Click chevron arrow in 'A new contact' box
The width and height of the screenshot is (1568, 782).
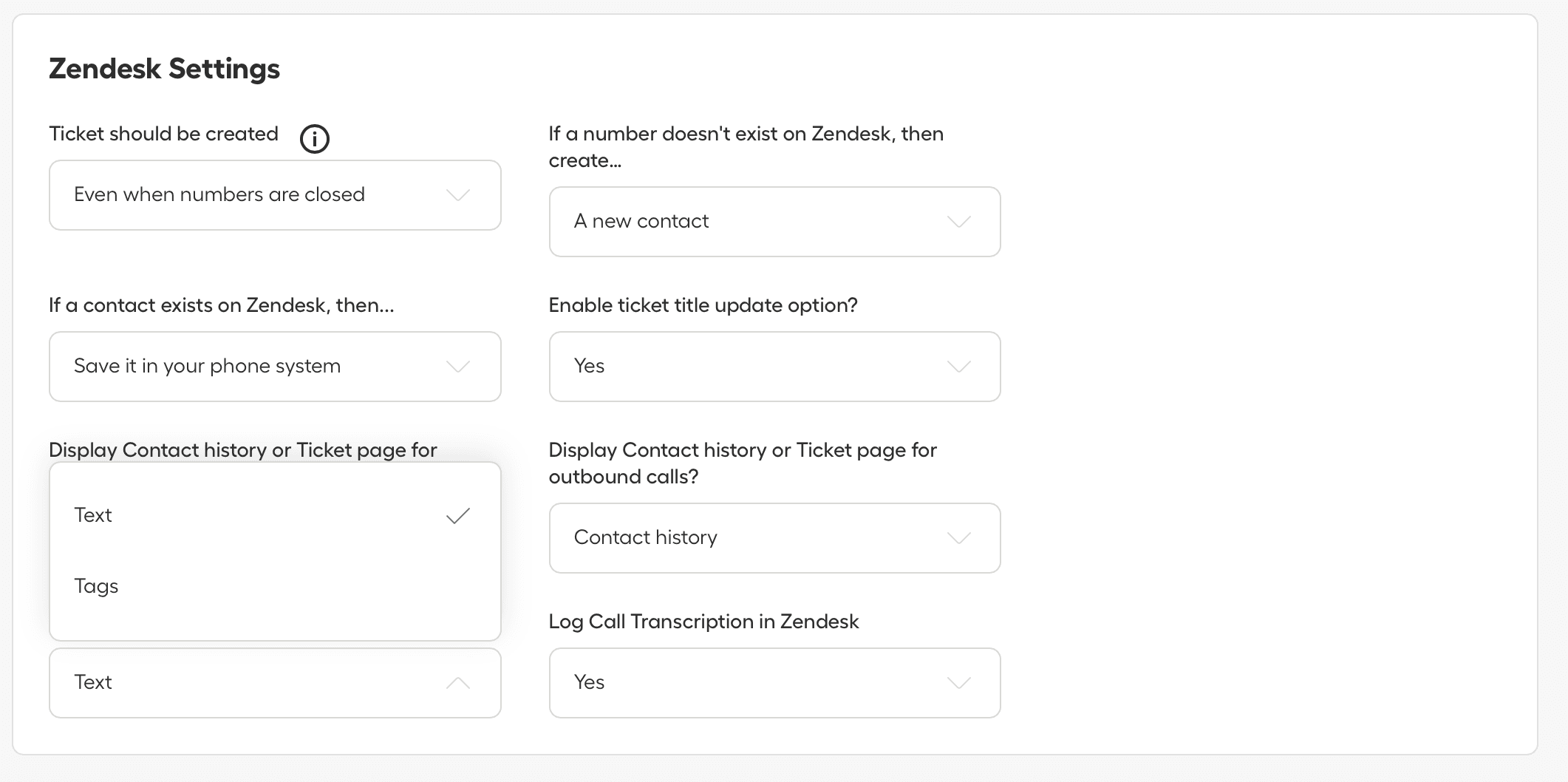tap(958, 222)
